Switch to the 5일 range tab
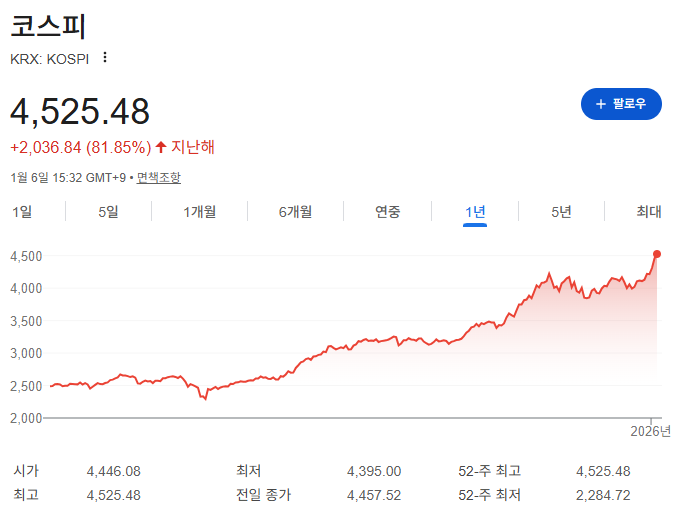682x519 pixels. (108, 212)
